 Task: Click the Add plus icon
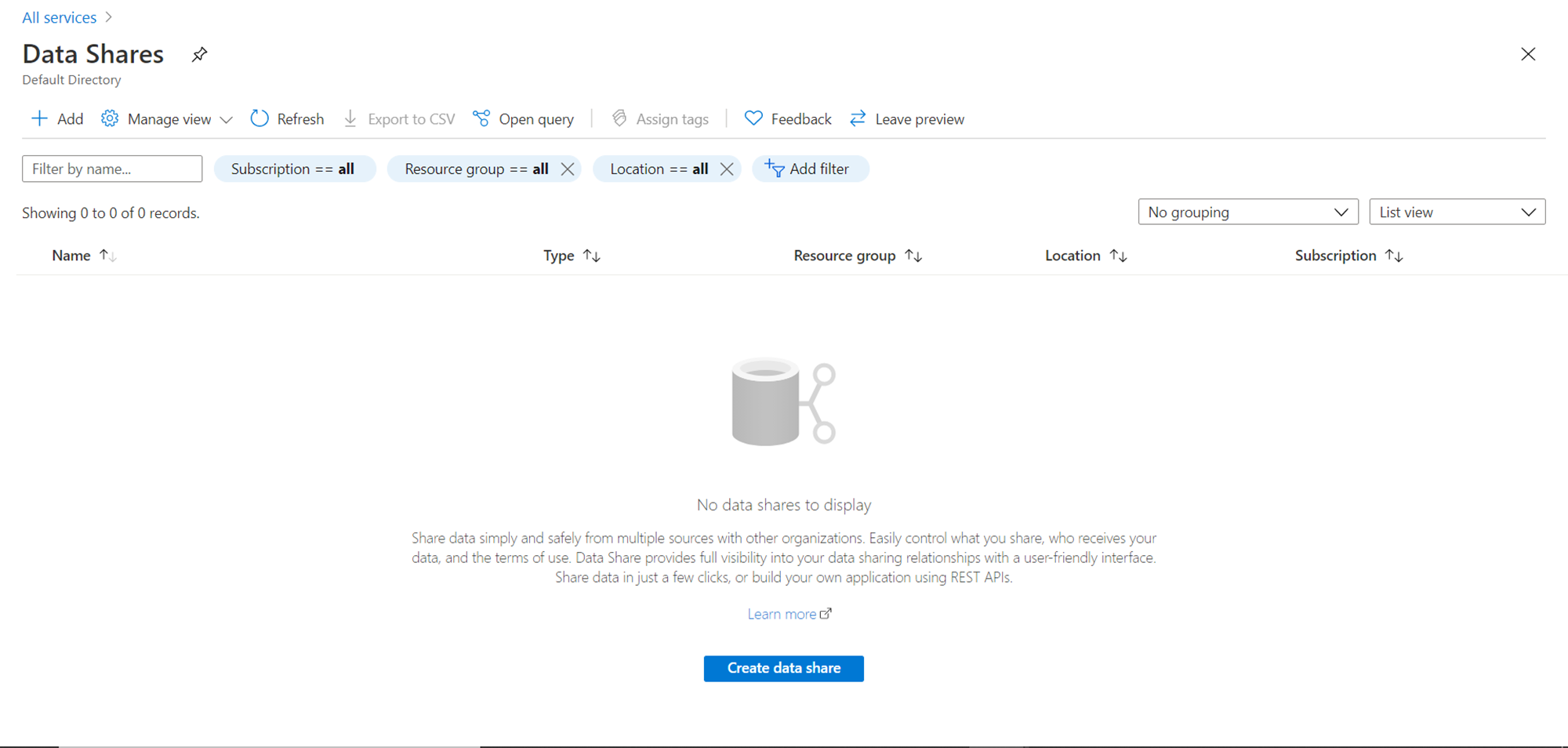39,118
